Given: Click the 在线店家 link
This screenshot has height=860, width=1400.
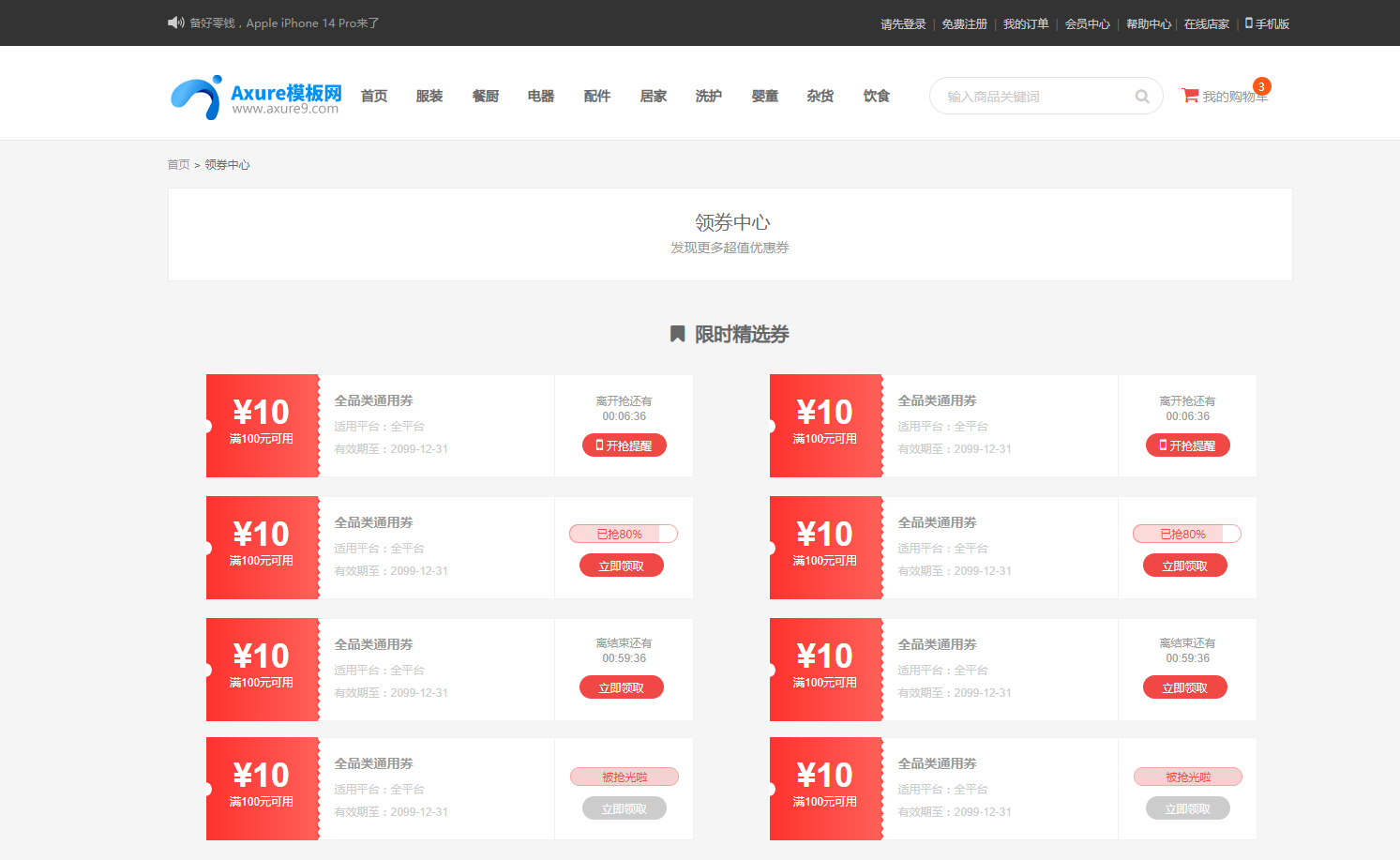Looking at the screenshot, I should 1207,24.
